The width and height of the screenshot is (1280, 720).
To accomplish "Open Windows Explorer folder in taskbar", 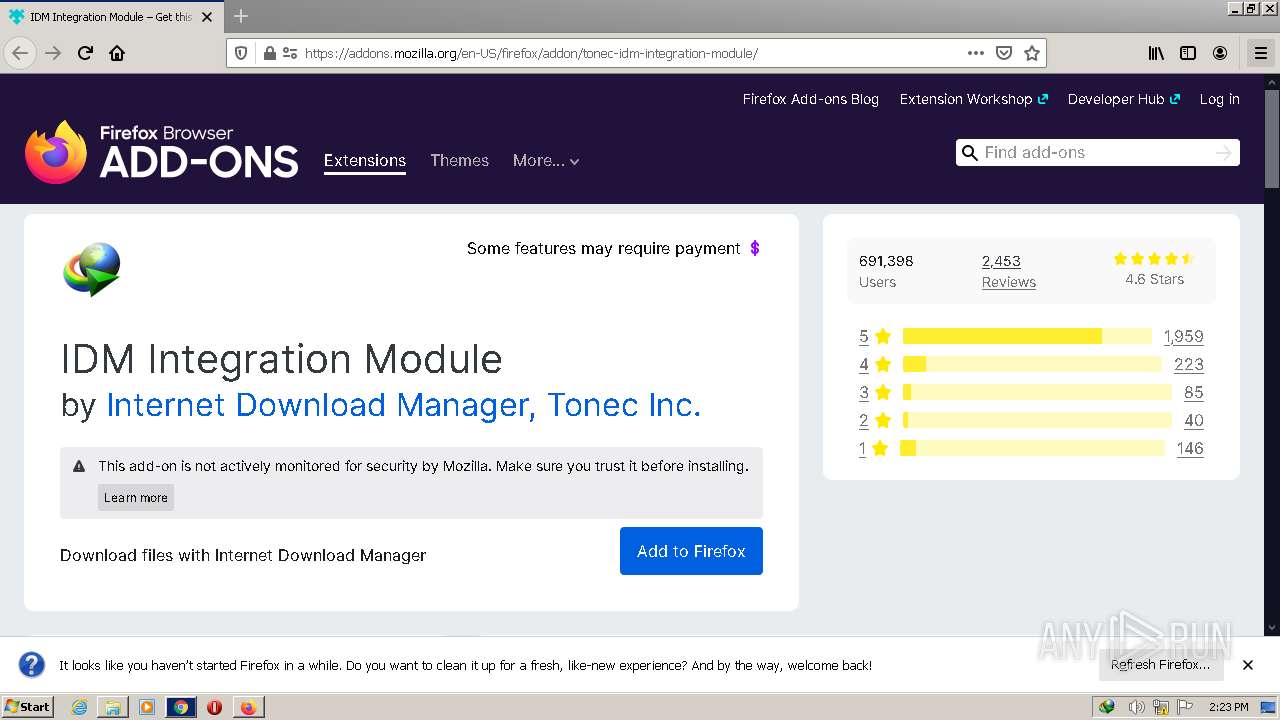I will [x=113, y=707].
